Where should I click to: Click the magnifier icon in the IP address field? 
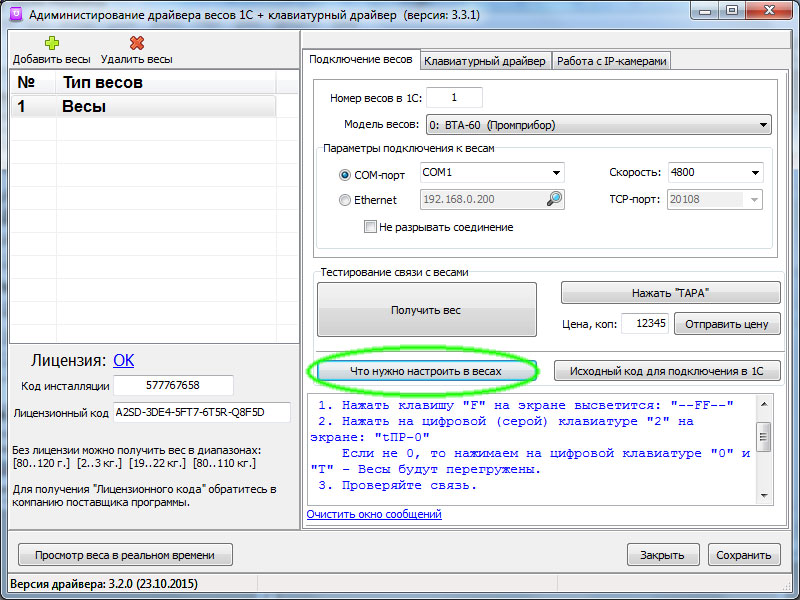coord(554,199)
